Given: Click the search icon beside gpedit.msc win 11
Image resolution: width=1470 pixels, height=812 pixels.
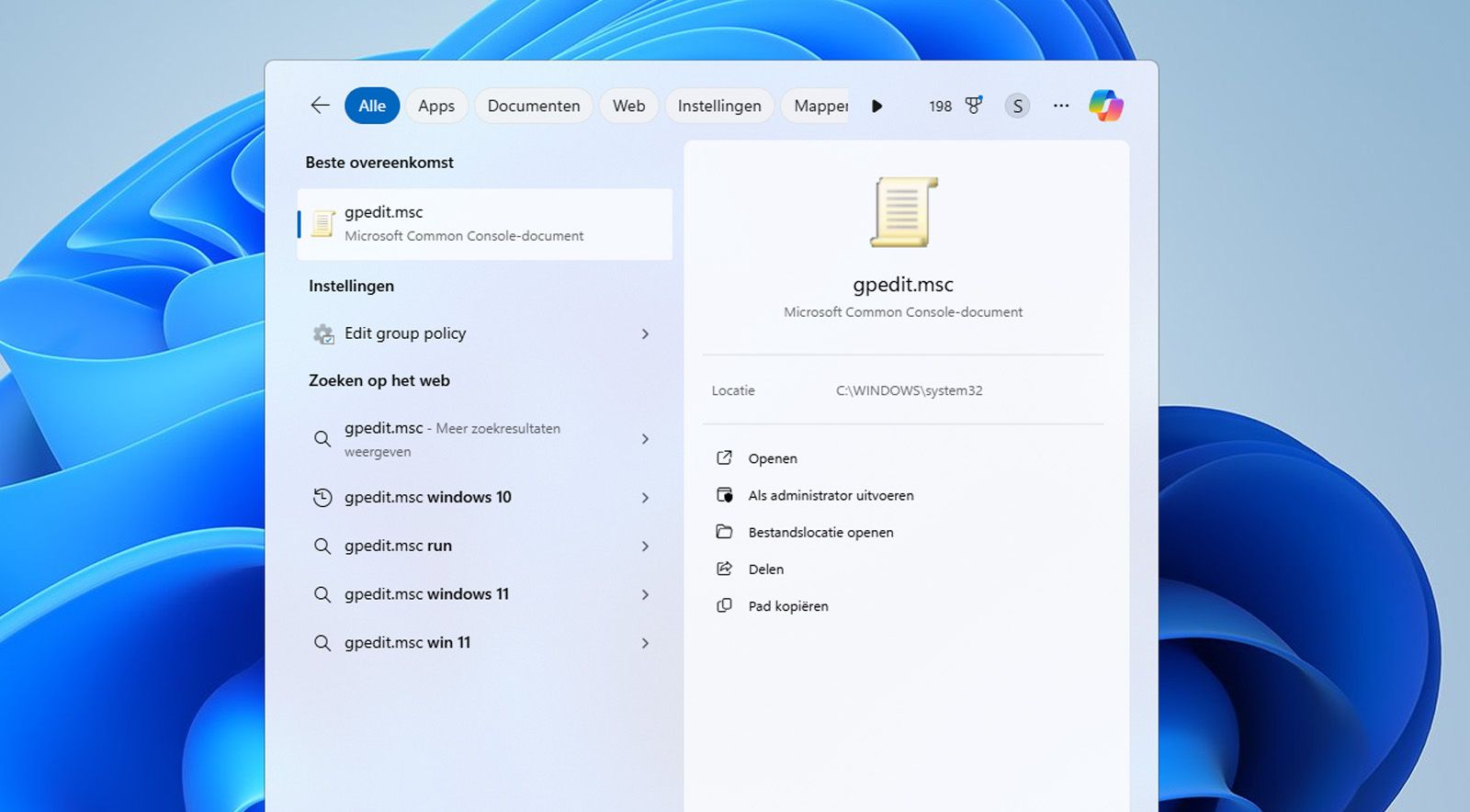Looking at the screenshot, I should [322, 643].
